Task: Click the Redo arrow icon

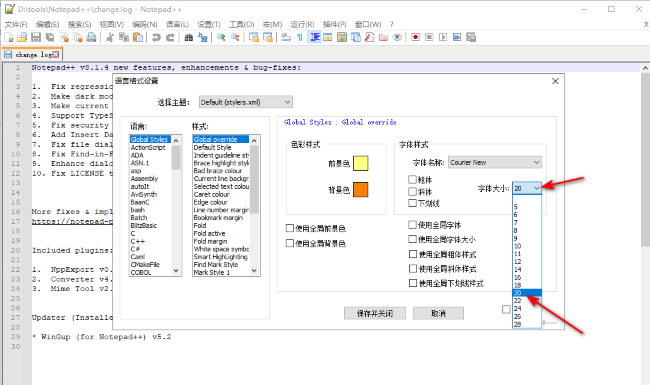Action: (x=170, y=38)
